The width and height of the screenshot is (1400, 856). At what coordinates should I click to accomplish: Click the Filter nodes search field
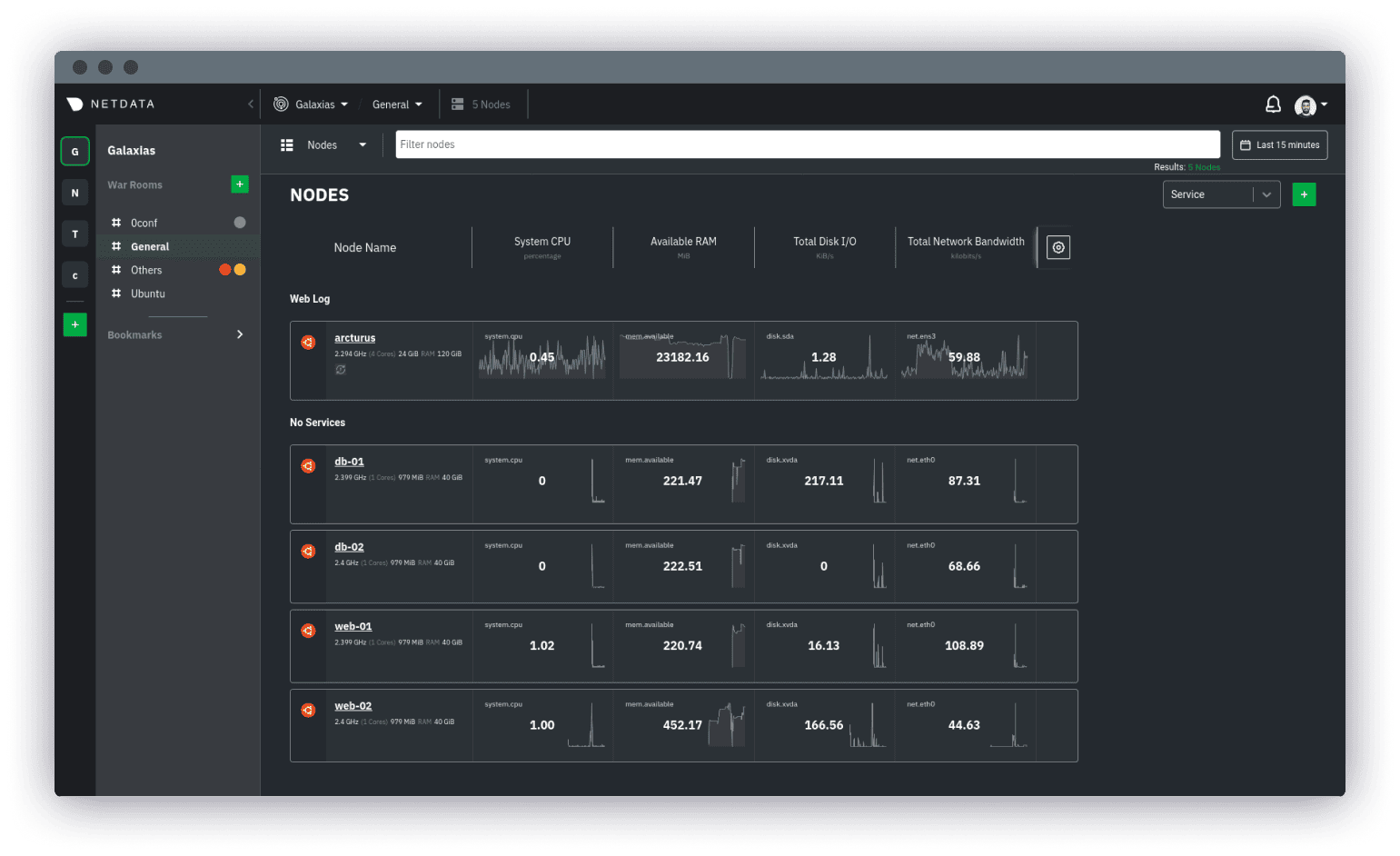[808, 144]
